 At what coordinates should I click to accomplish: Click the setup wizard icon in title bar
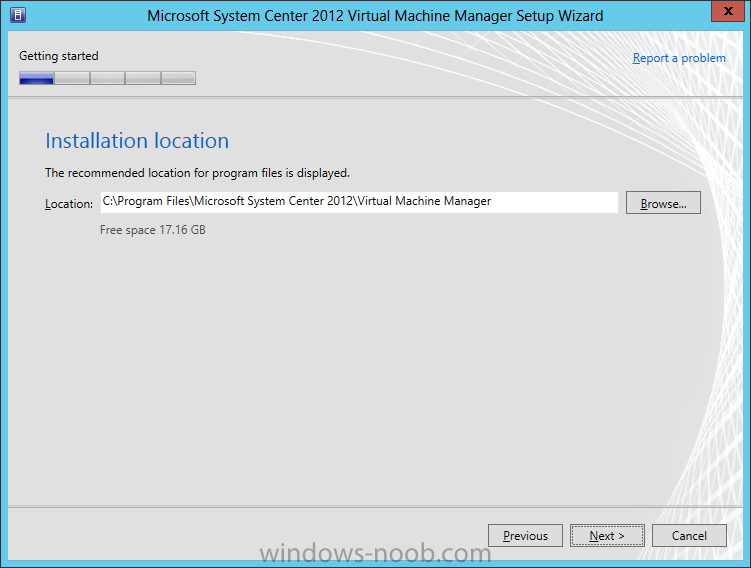18,15
